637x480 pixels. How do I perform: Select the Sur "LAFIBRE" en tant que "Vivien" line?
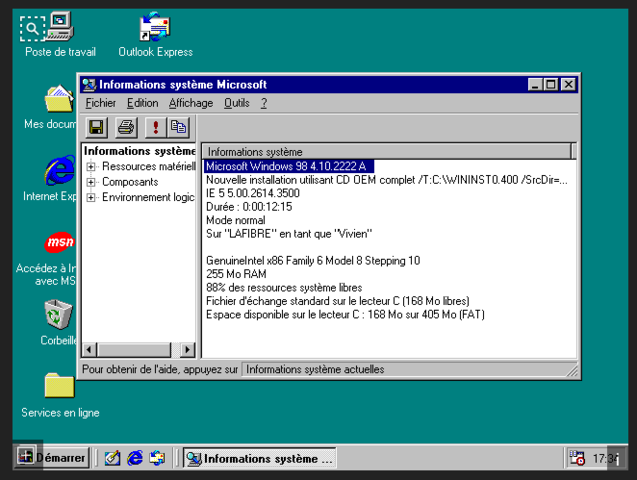tap(289, 234)
